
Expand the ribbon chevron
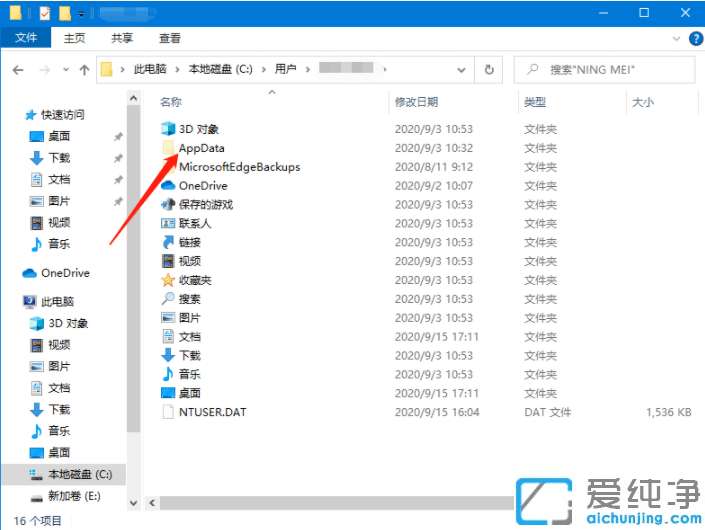(x=676, y=39)
